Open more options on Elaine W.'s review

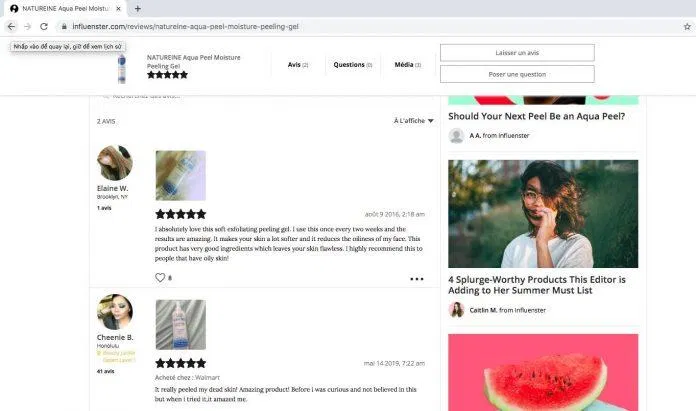[x=416, y=279]
